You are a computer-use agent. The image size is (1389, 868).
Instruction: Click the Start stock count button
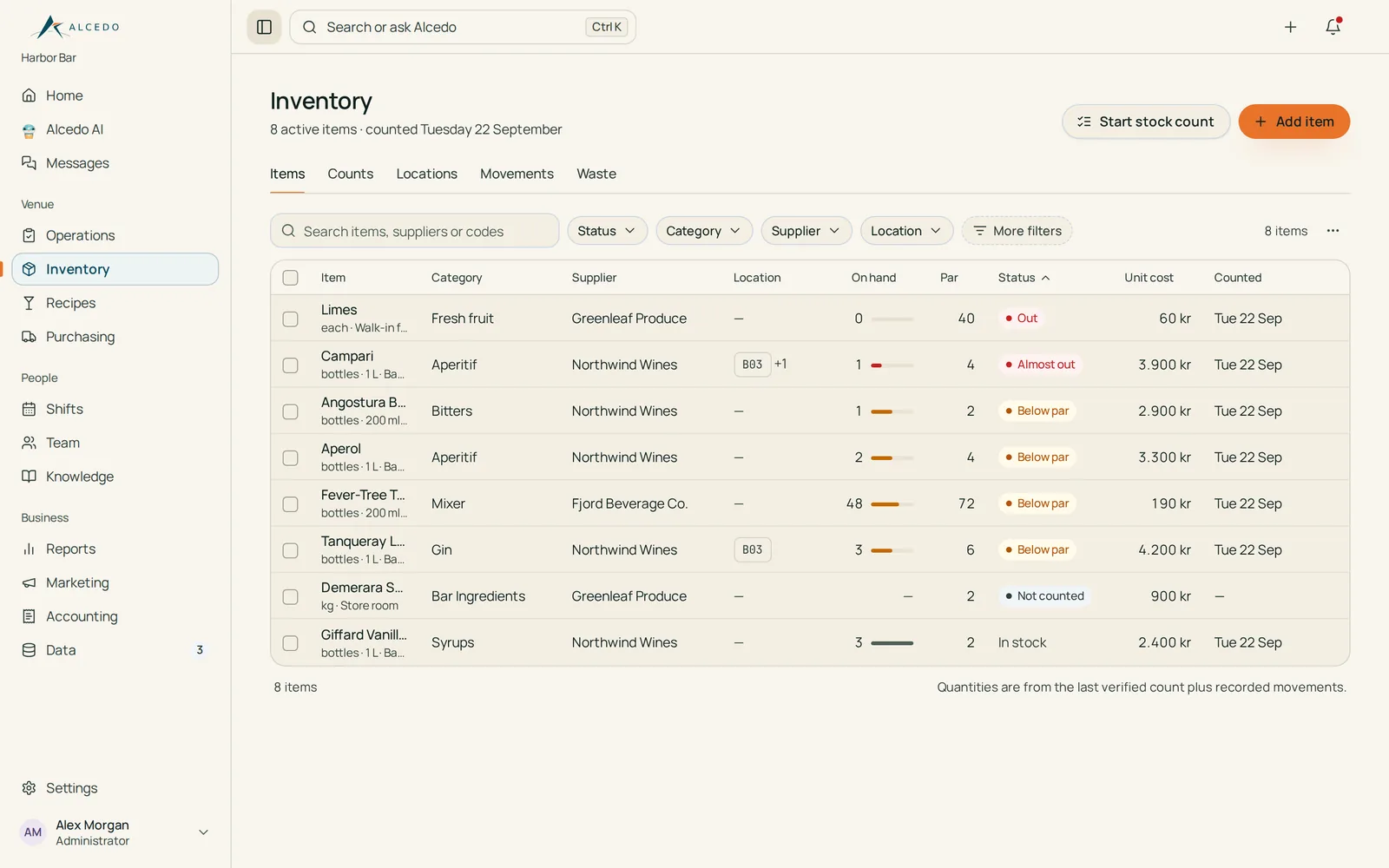pos(1145,122)
